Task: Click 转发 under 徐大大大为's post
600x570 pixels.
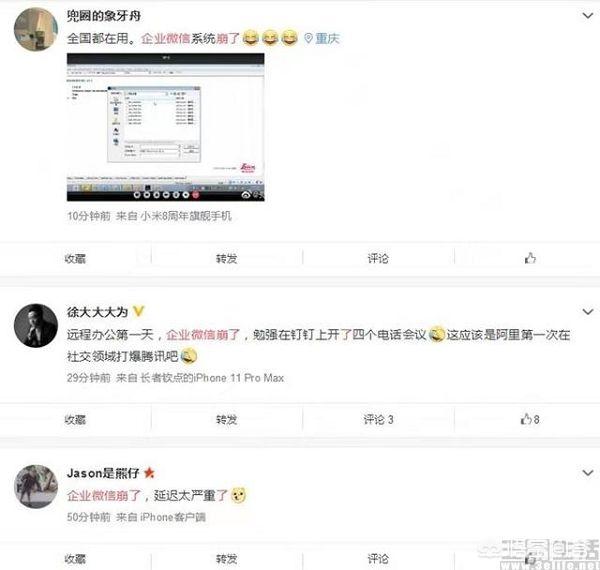Action: (x=227, y=420)
